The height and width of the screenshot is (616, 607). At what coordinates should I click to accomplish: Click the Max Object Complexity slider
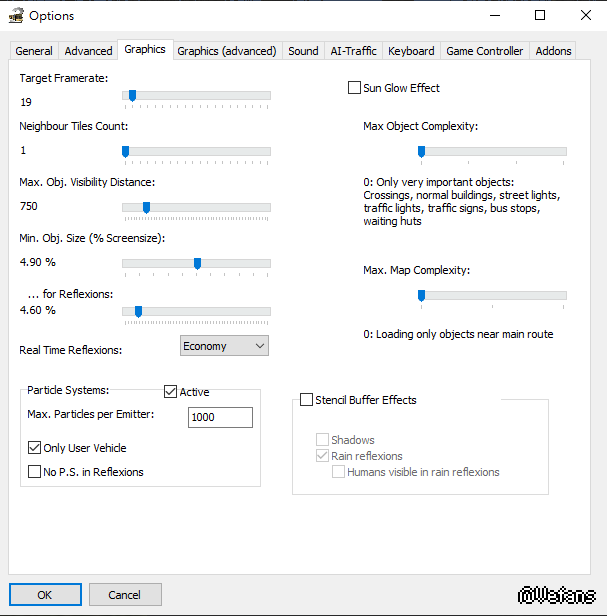(493, 152)
